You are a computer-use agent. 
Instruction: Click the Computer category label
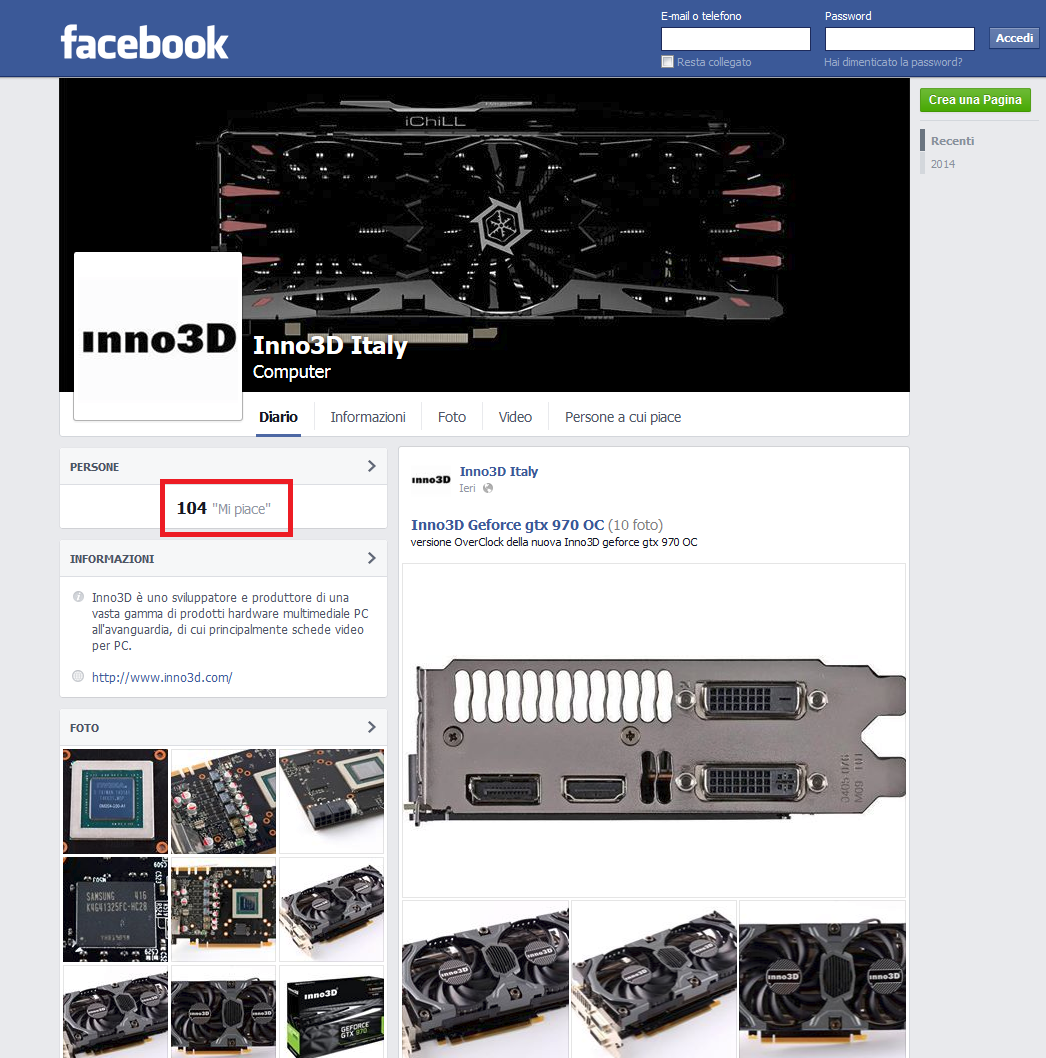(292, 372)
